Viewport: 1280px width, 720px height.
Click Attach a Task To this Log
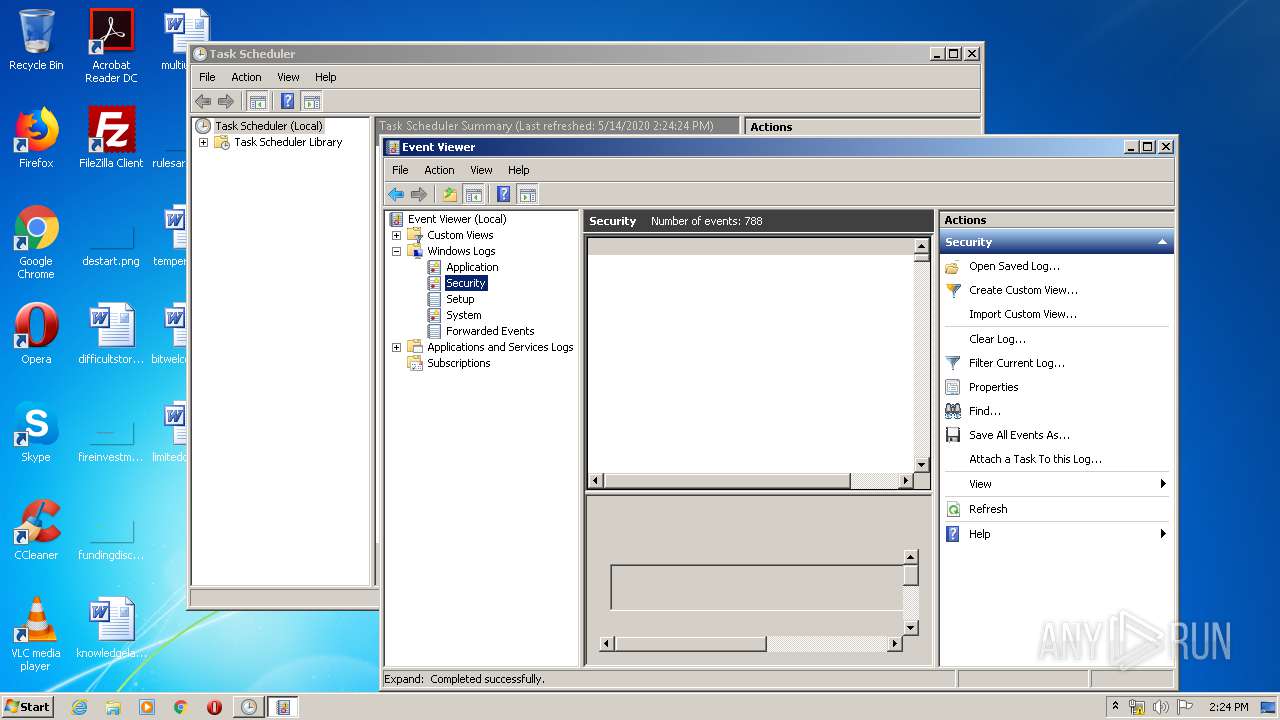coord(1035,459)
